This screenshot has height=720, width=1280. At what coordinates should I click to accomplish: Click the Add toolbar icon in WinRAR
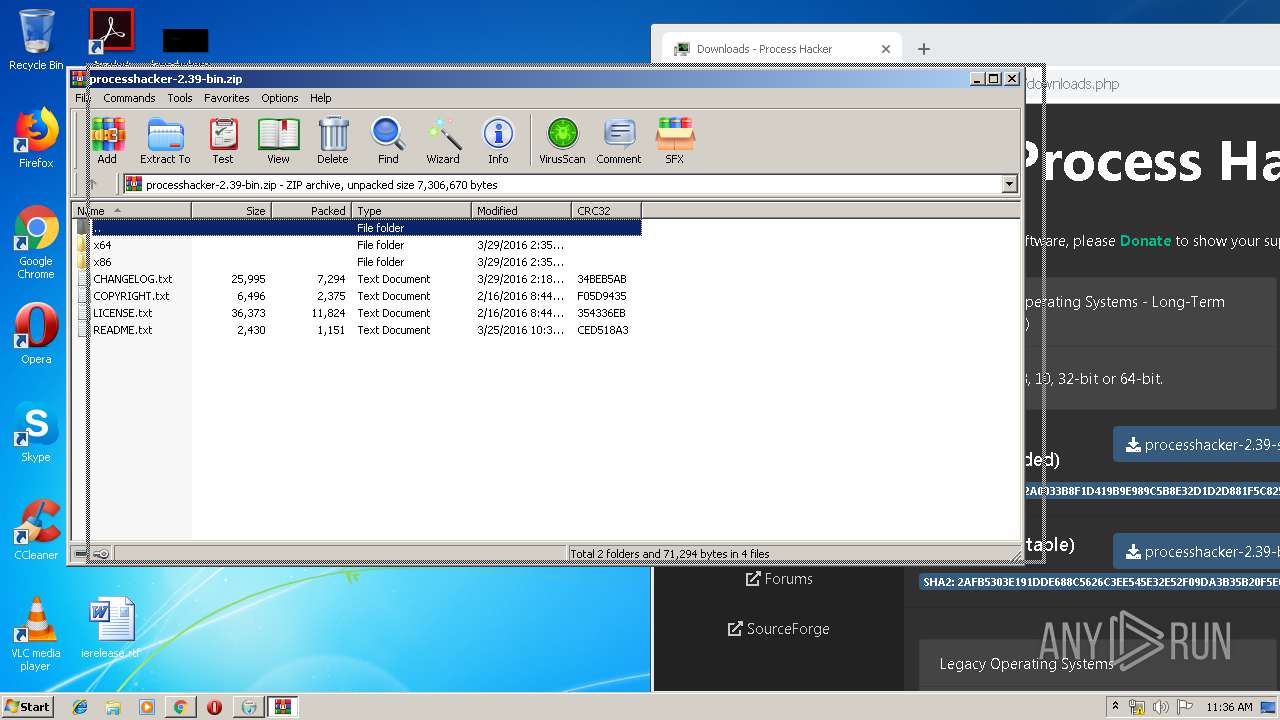point(107,141)
